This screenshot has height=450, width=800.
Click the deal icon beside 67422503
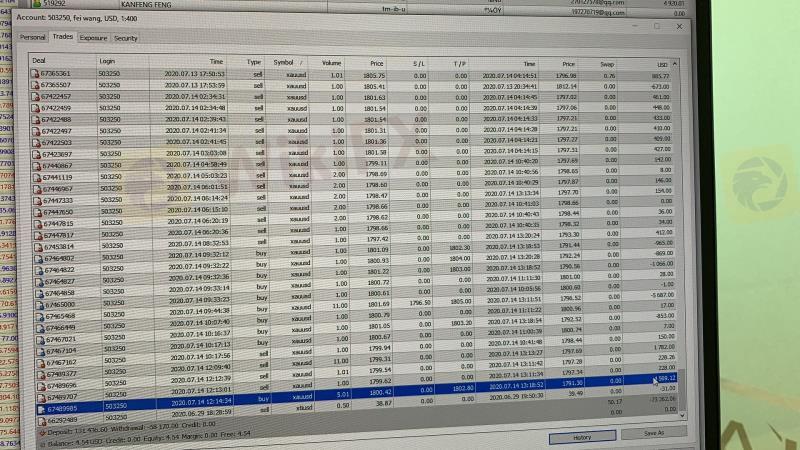(36, 142)
